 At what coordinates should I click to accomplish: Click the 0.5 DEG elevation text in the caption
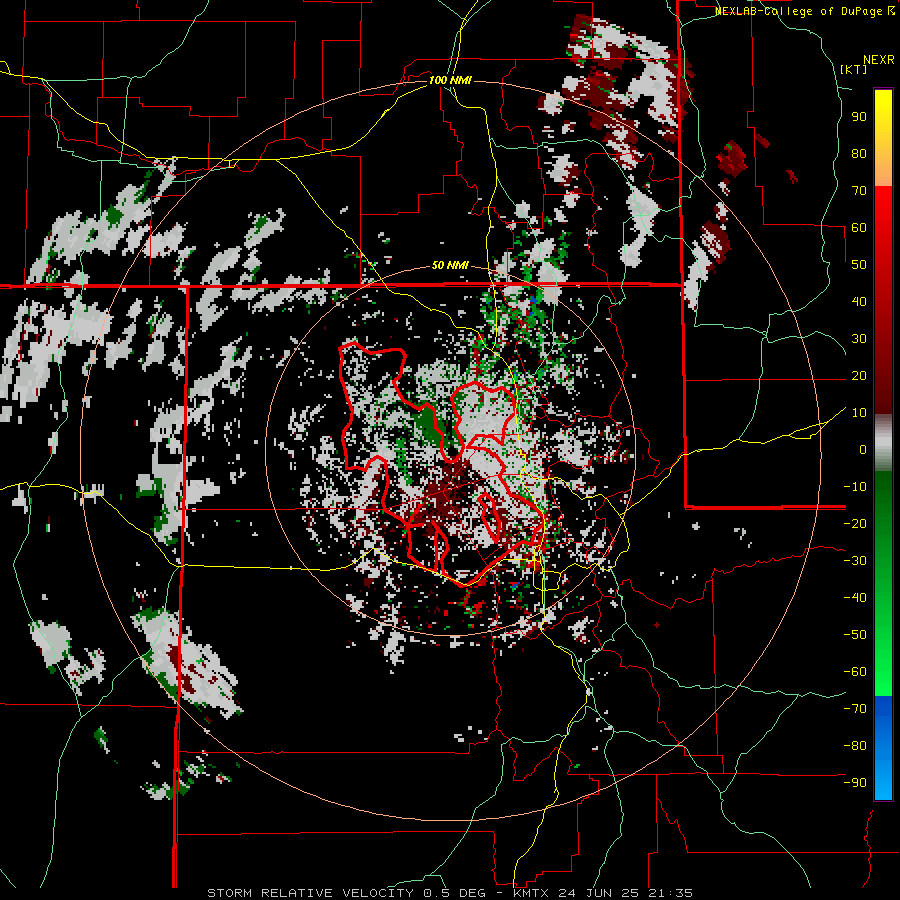[455, 893]
